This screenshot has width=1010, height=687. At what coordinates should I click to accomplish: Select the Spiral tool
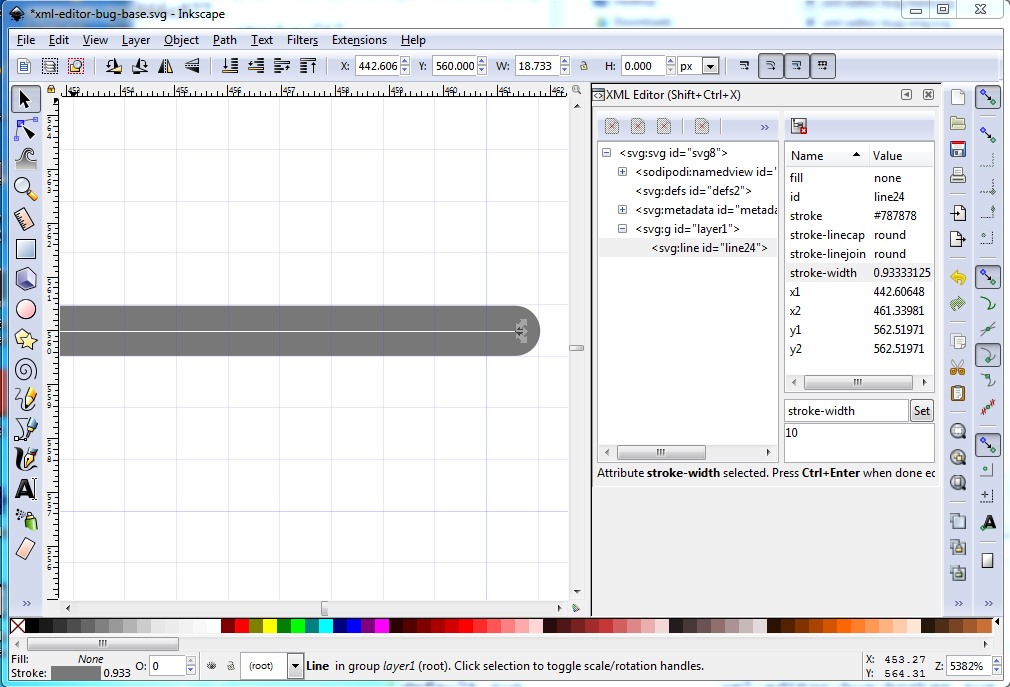(x=25, y=370)
